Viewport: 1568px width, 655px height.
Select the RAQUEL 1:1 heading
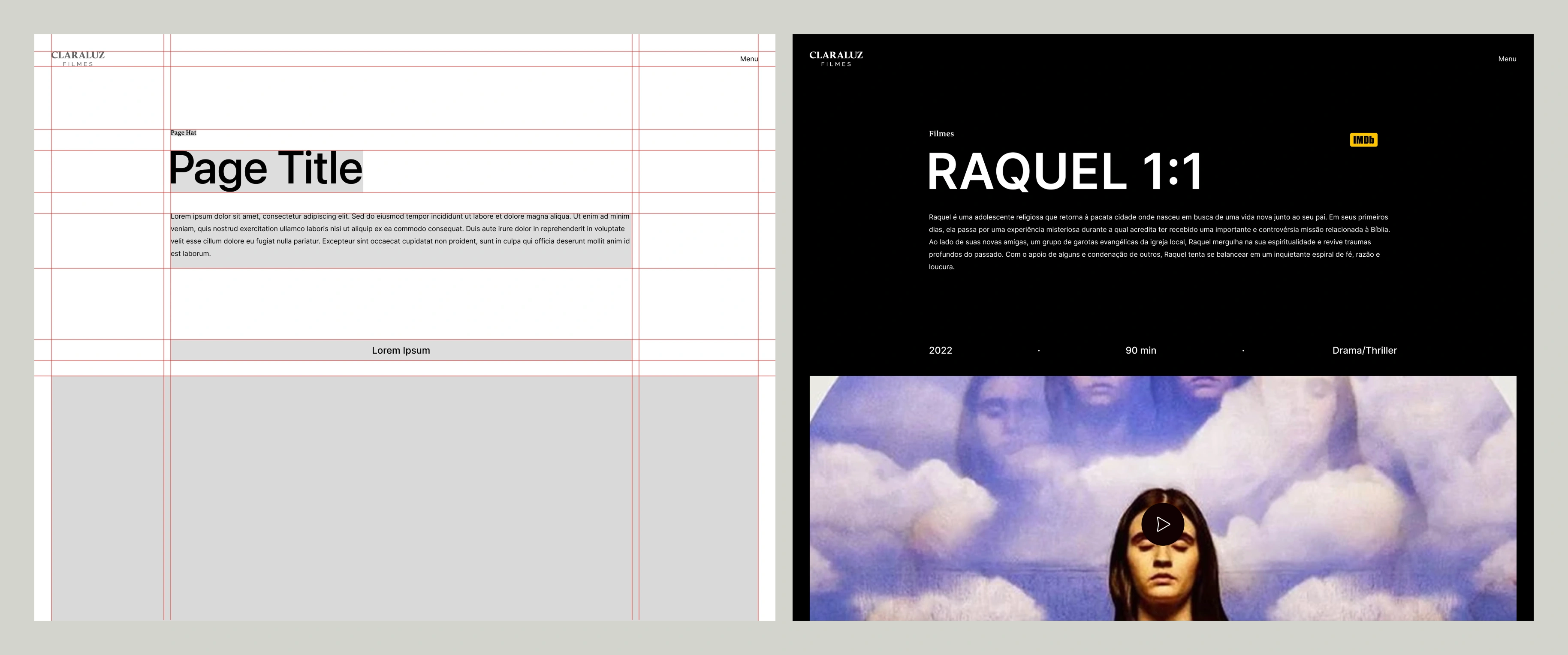coord(1065,171)
